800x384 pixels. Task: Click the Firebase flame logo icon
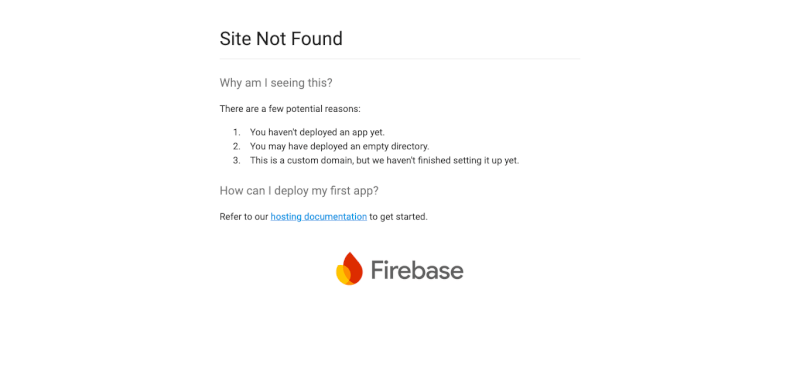349,269
